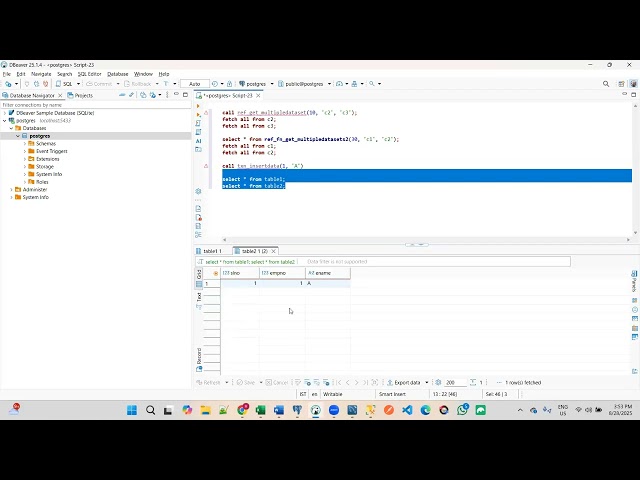Expand the Event Triggers folder
This screenshot has height=480, width=640.
pyautogui.click(x=25, y=151)
